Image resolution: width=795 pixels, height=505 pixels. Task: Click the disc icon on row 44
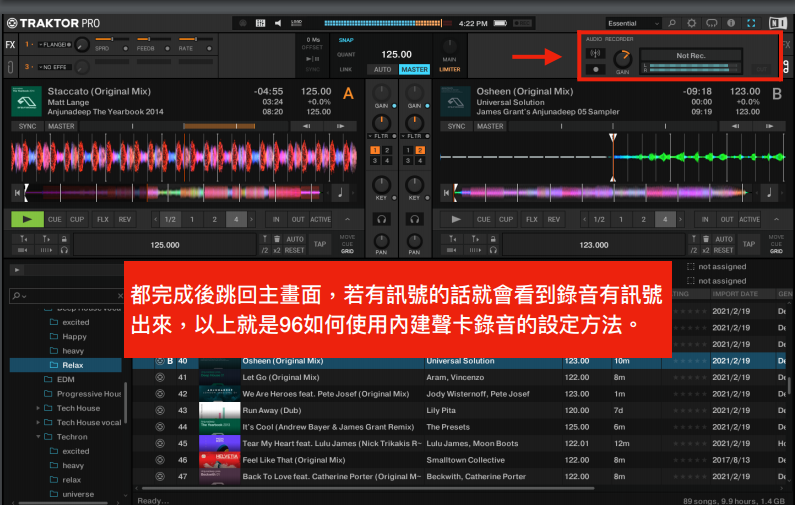click(x=160, y=427)
